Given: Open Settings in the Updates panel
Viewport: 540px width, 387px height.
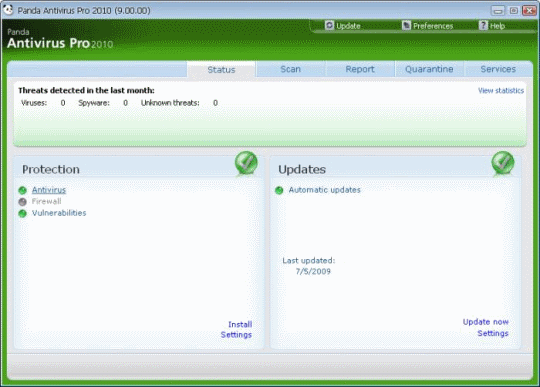Looking at the screenshot, I should point(493,333).
